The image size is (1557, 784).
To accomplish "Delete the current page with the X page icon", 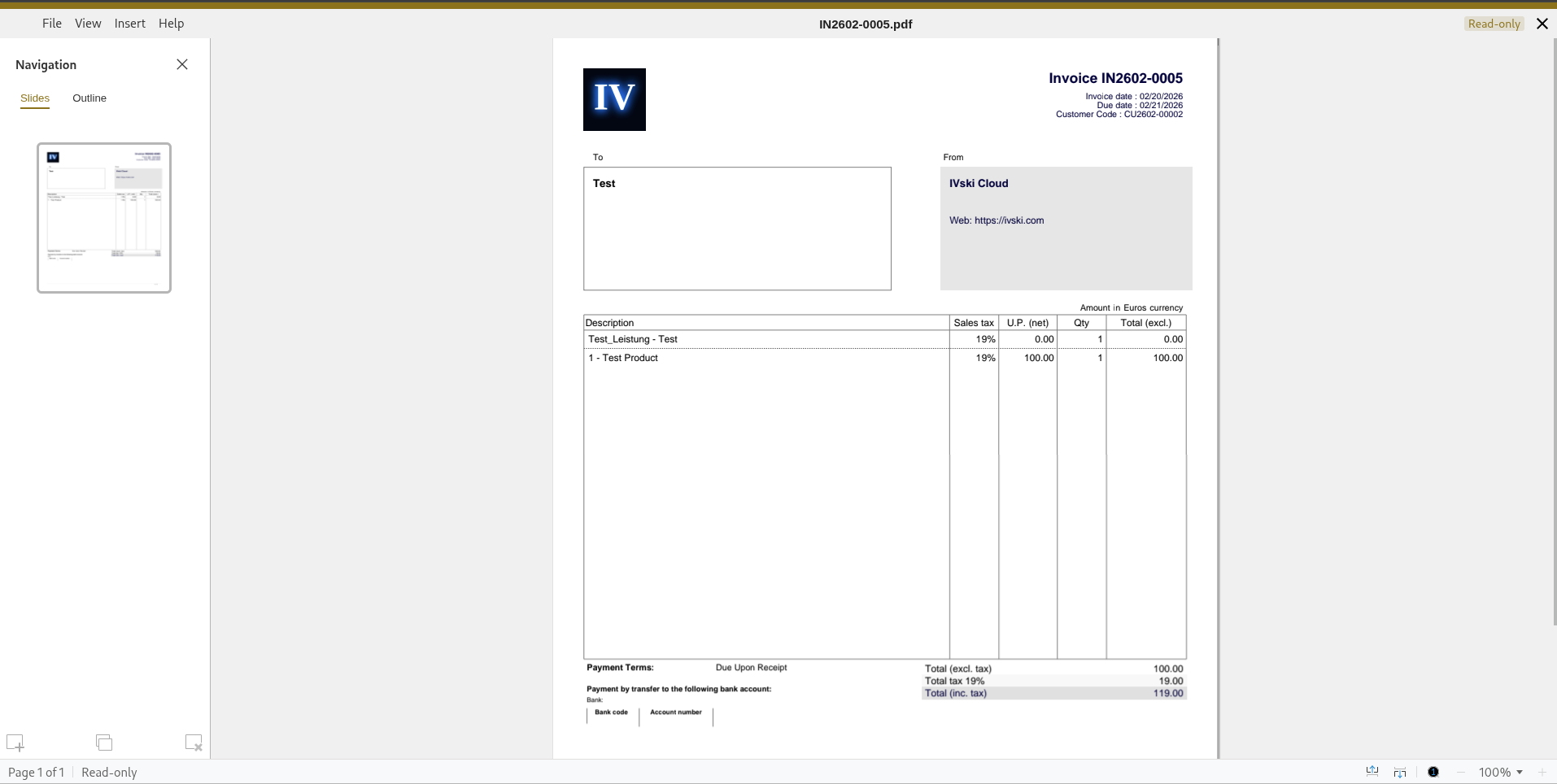I will coord(194,743).
